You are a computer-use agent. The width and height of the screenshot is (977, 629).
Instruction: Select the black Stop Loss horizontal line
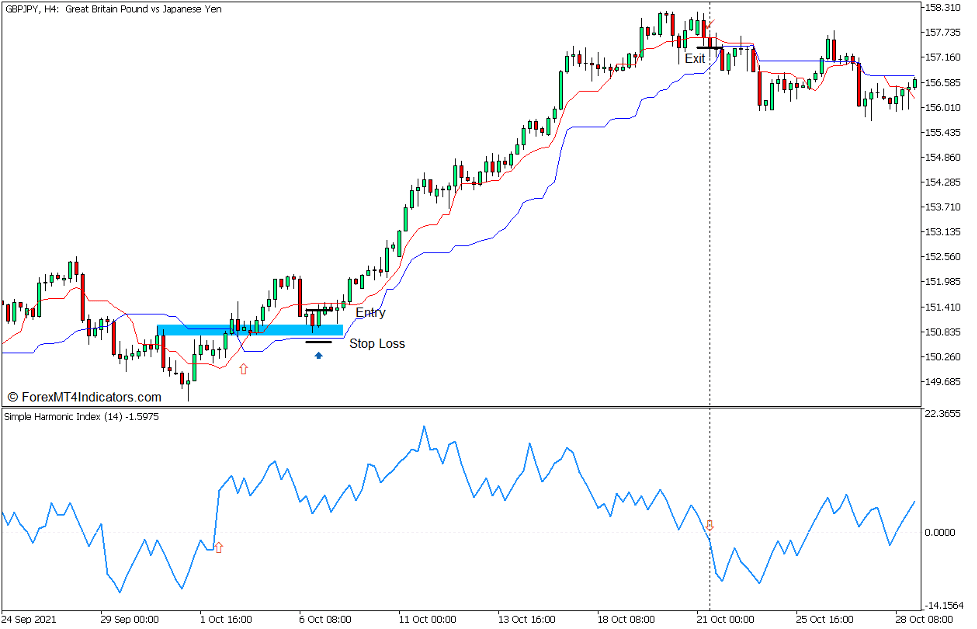pyautogui.click(x=318, y=342)
